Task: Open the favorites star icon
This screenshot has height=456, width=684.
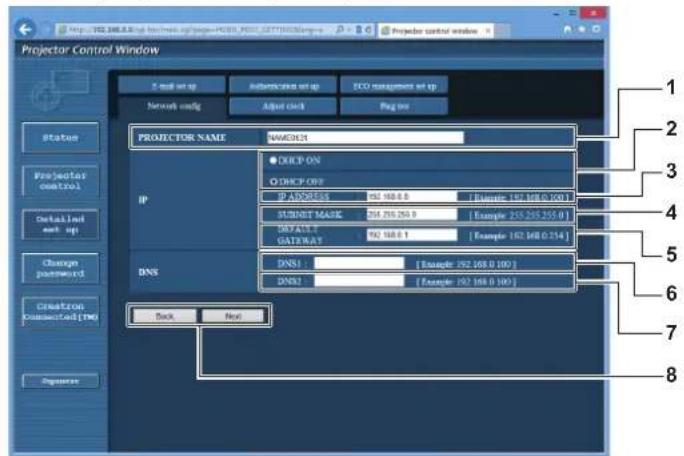Action: coord(581,29)
